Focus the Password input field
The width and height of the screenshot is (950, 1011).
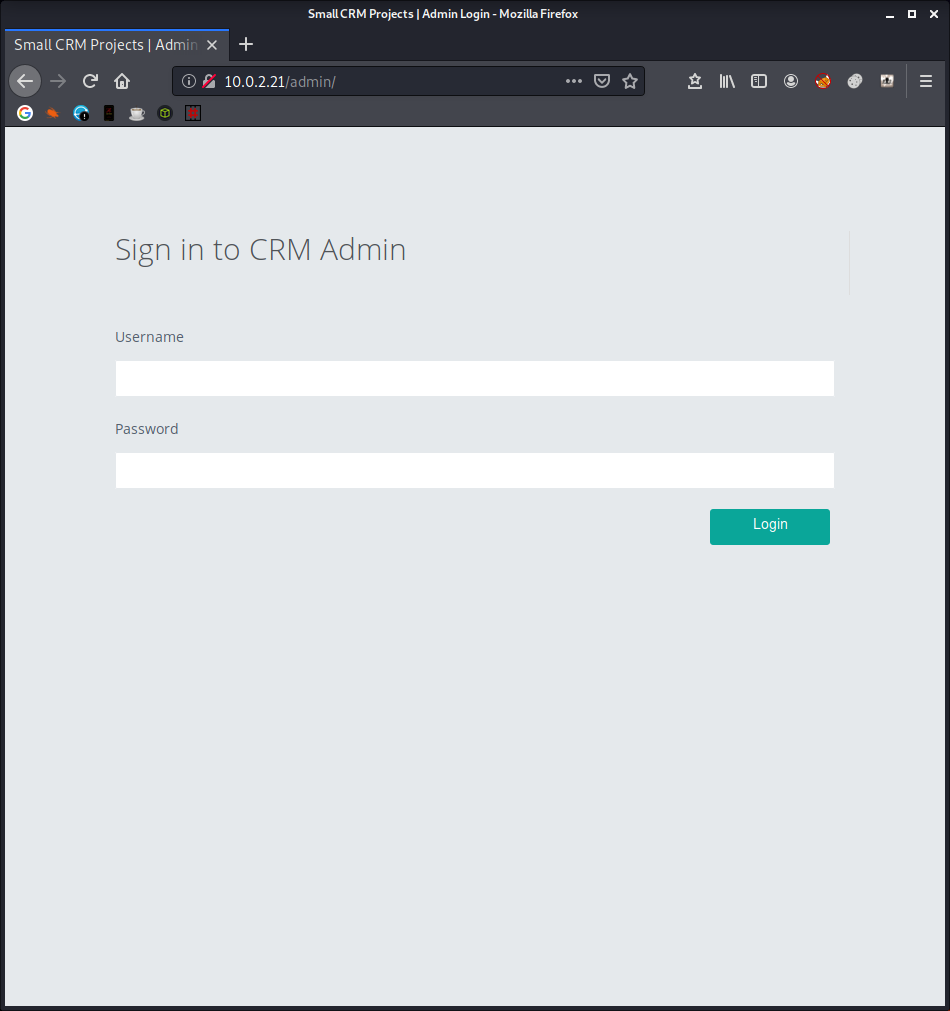pyautogui.click(x=474, y=470)
